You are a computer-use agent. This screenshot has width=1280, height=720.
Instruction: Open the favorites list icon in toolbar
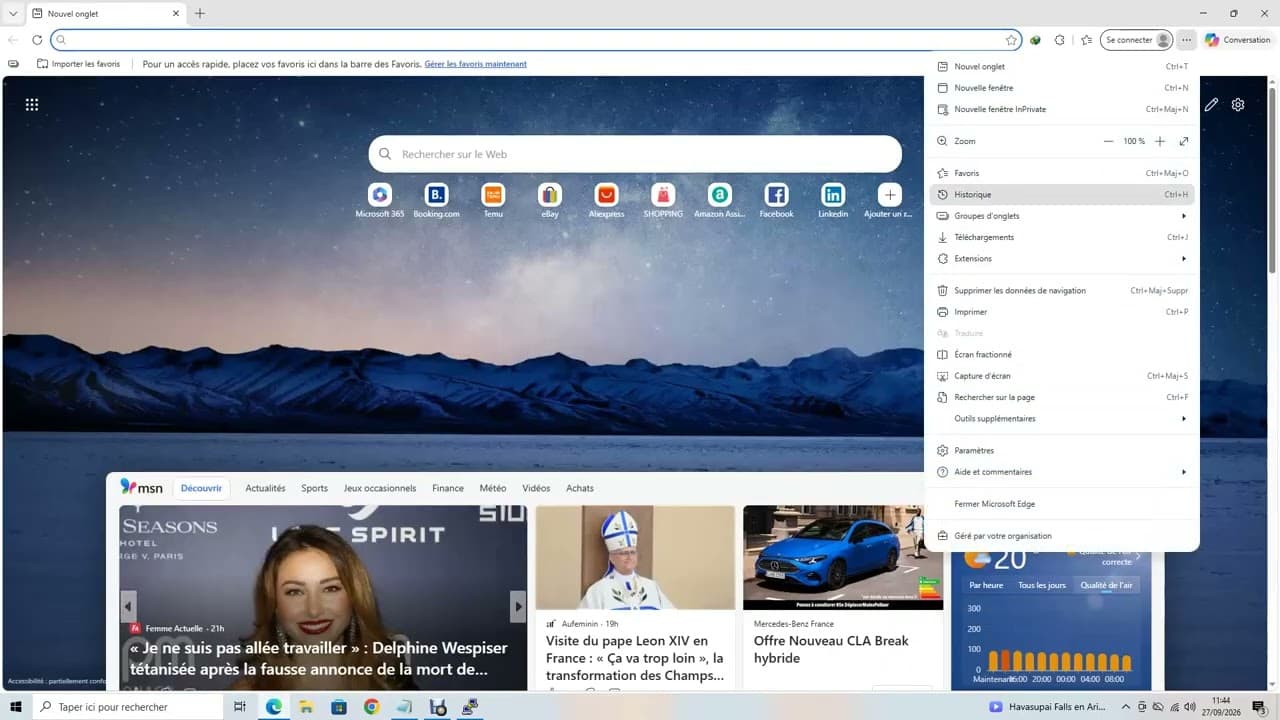tap(1086, 40)
